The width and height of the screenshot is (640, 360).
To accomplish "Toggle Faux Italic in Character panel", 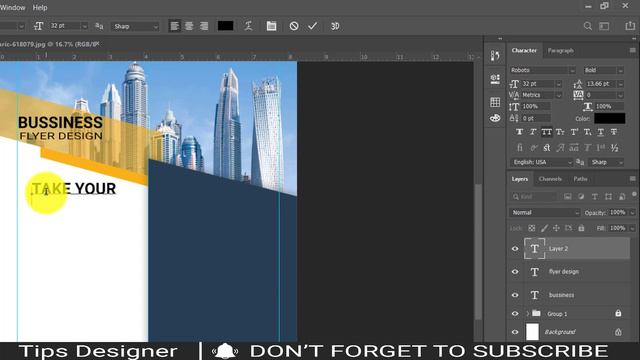I will click(x=533, y=132).
